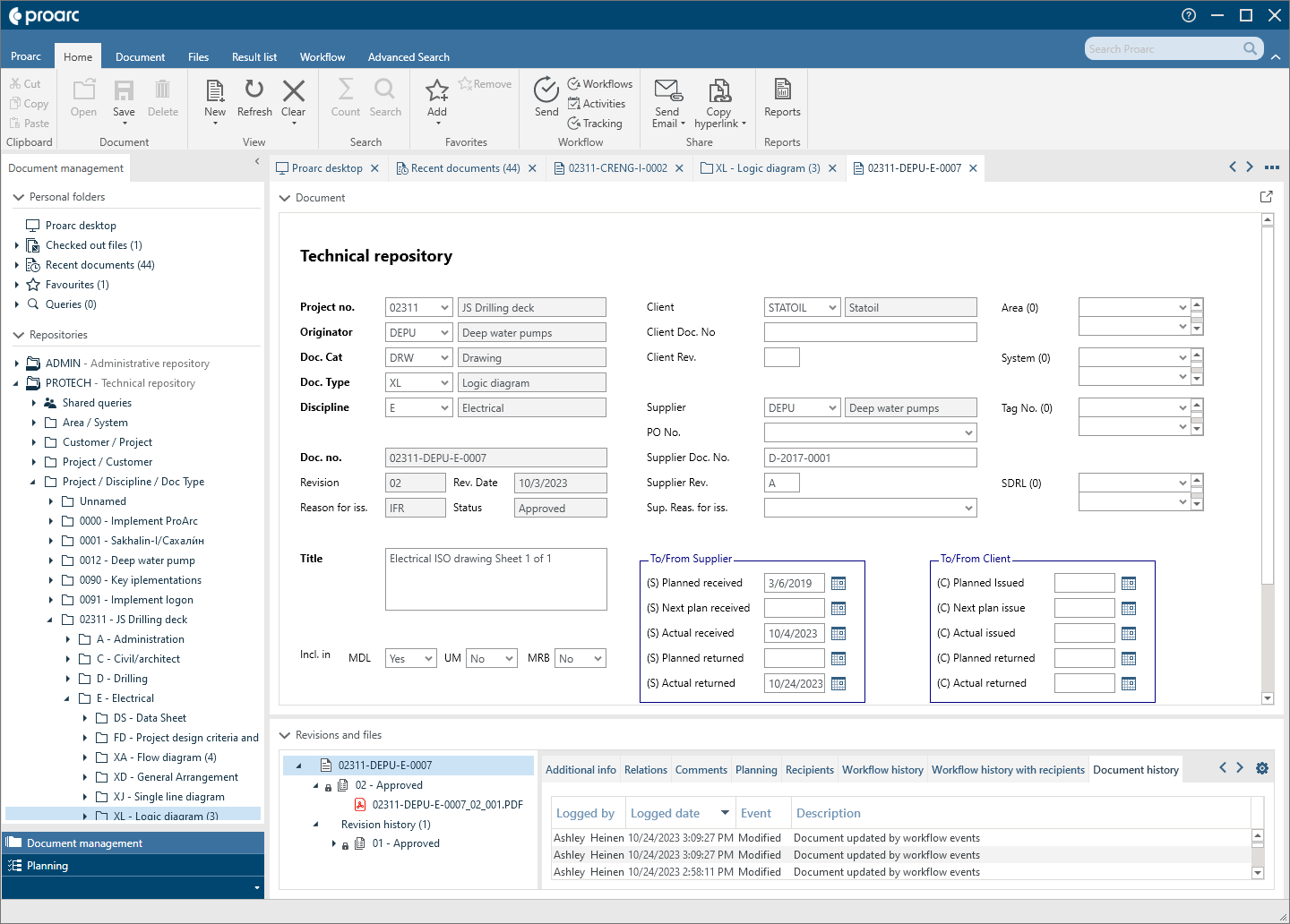1290x924 pixels.
Task: Enable workflow Tracking
Action: [596, 124]
